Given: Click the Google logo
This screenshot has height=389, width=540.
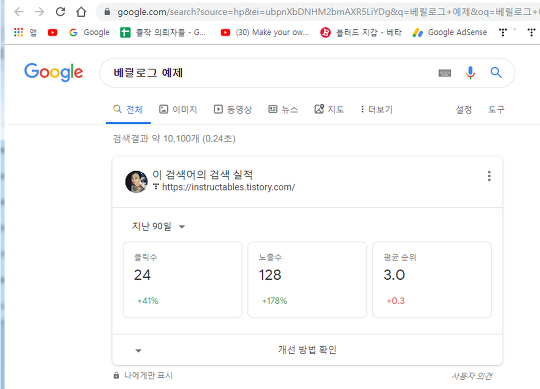Looking at the screenshot, I should pyautogui.click(x=53, y=72).
